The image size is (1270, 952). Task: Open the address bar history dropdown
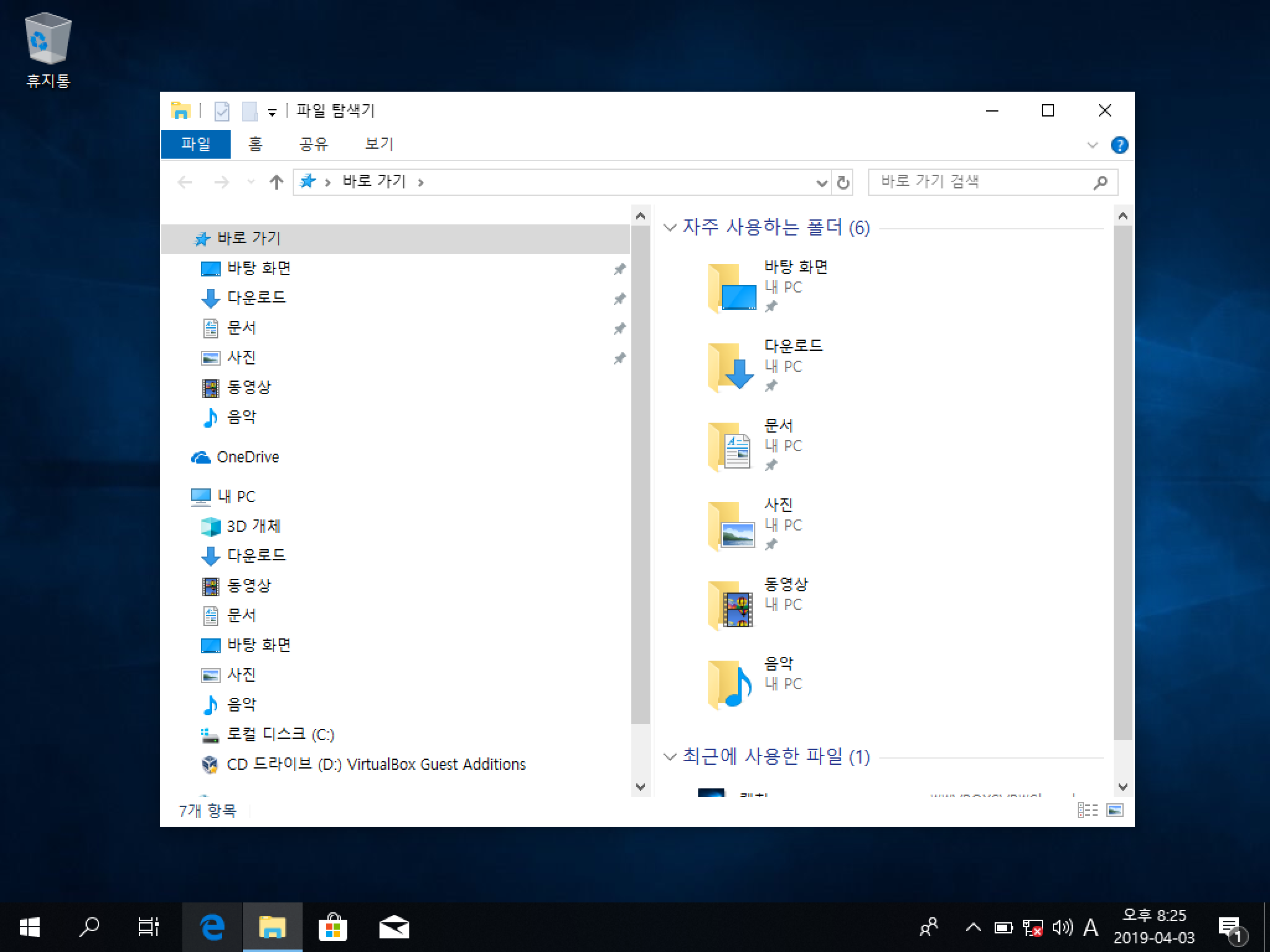[x=822, y=182]
